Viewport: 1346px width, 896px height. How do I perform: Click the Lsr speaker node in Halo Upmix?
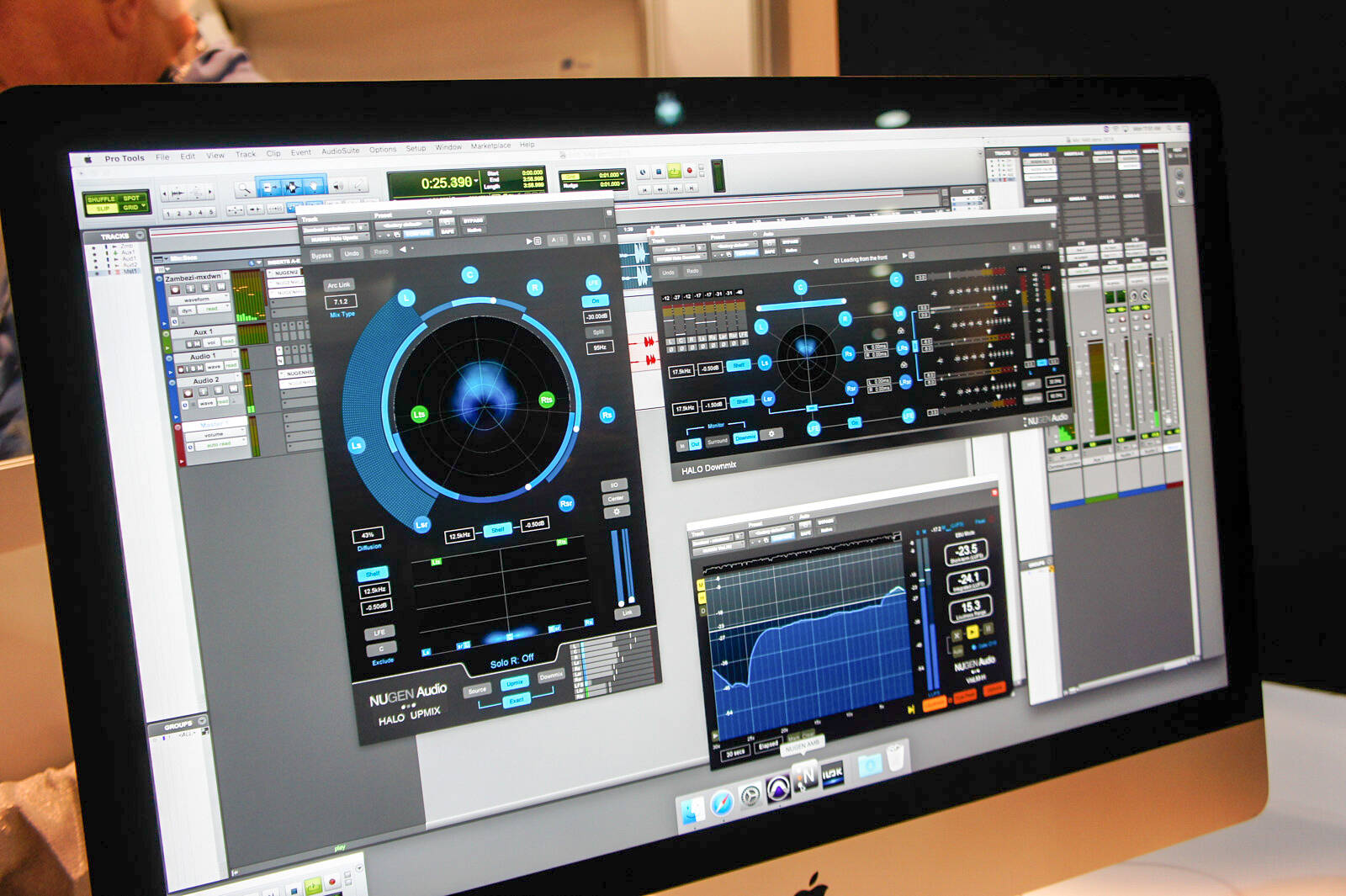tap(422, 524)
